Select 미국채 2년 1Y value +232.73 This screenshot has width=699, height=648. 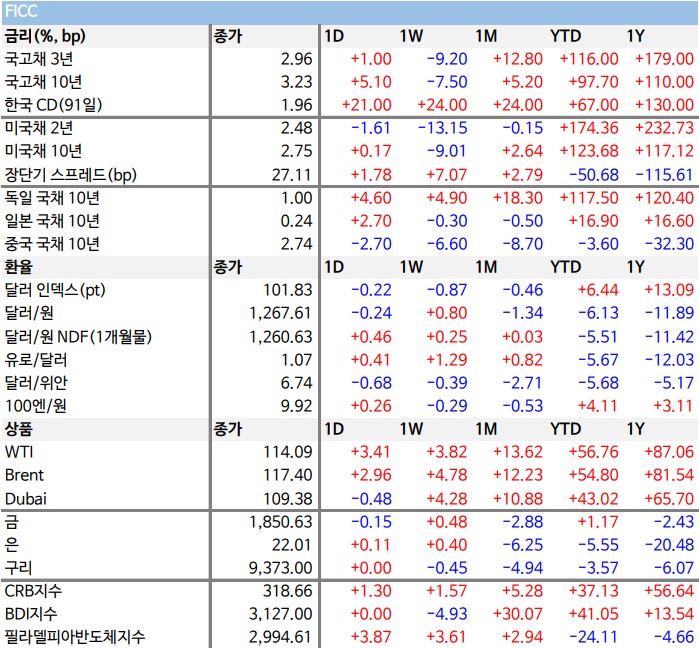coord(664,128)
